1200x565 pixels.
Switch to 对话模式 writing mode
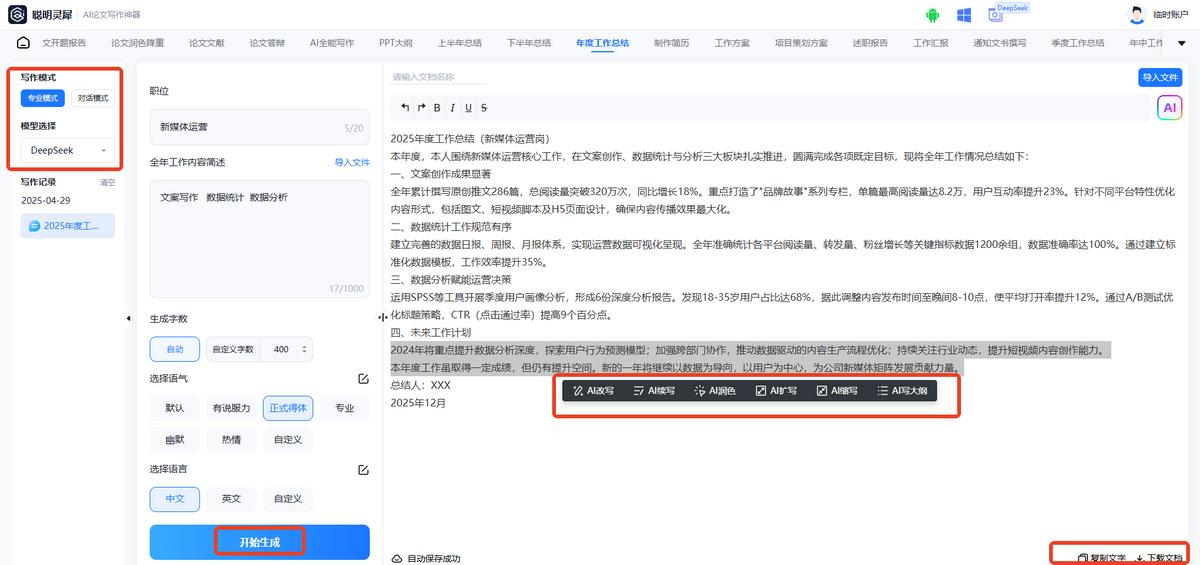tap(93, 98)
